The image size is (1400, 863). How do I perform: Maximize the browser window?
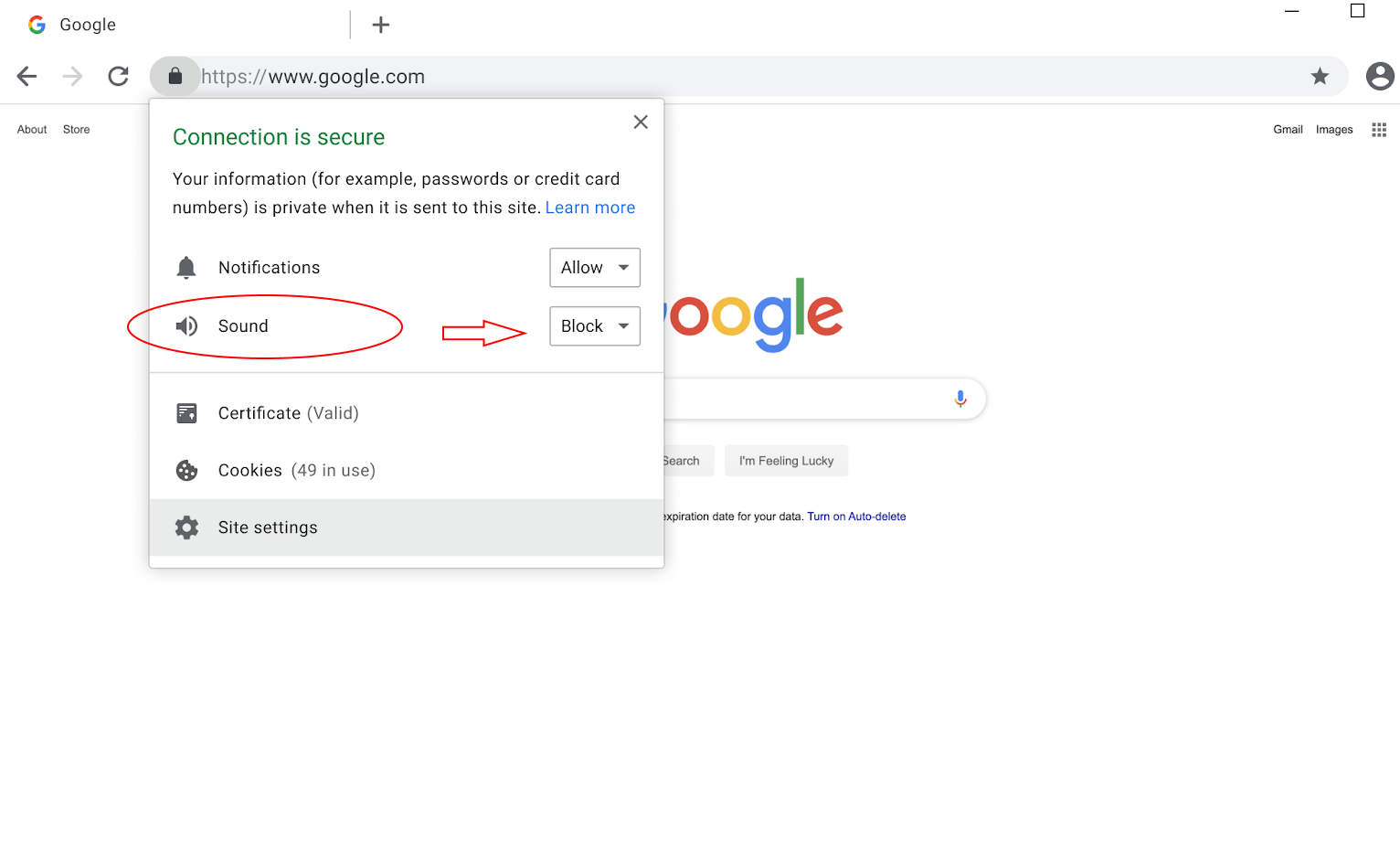pyautogui.click(x=1358, y=11)
